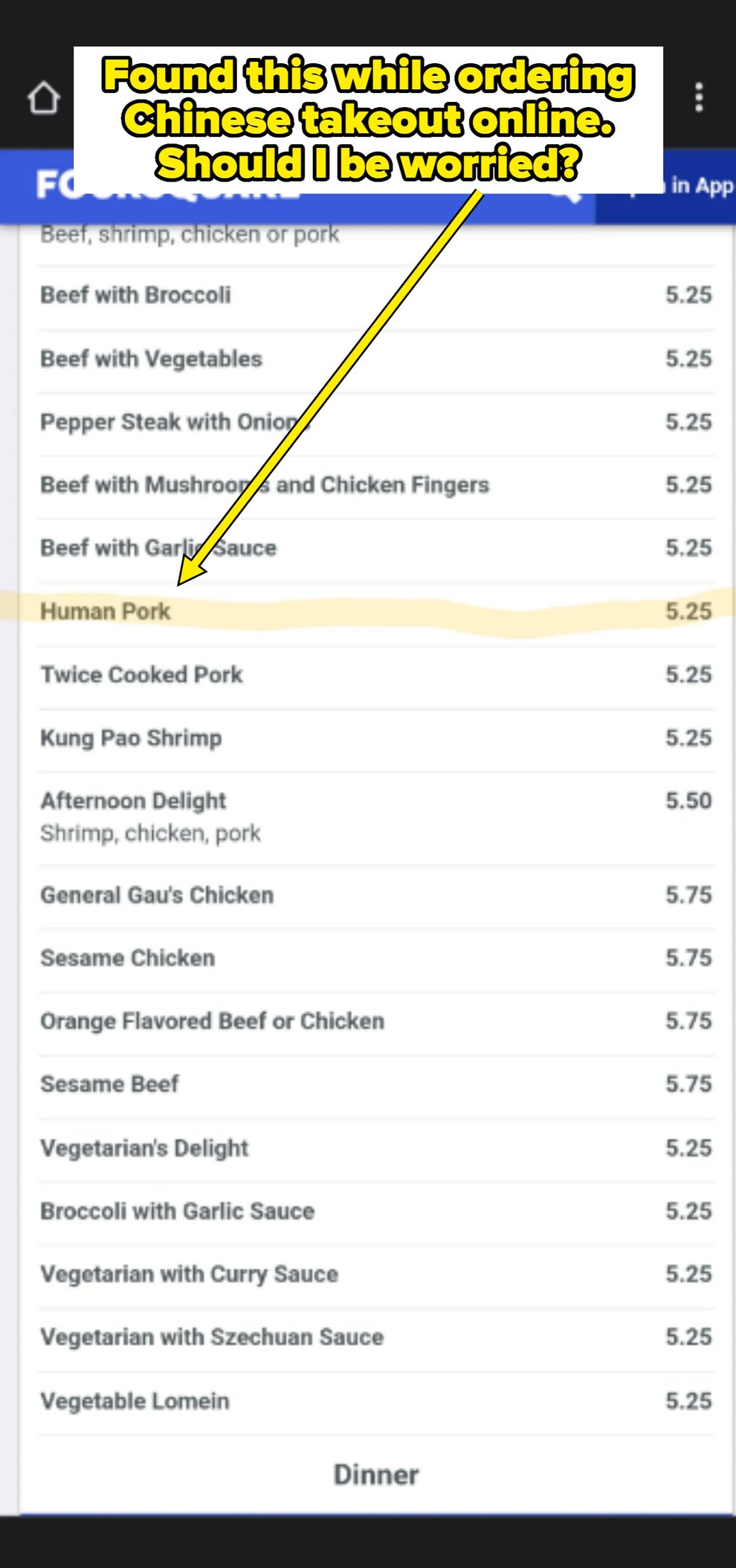Pick General Gau's Chicken

pyautogui.click(x=157, y=894)
